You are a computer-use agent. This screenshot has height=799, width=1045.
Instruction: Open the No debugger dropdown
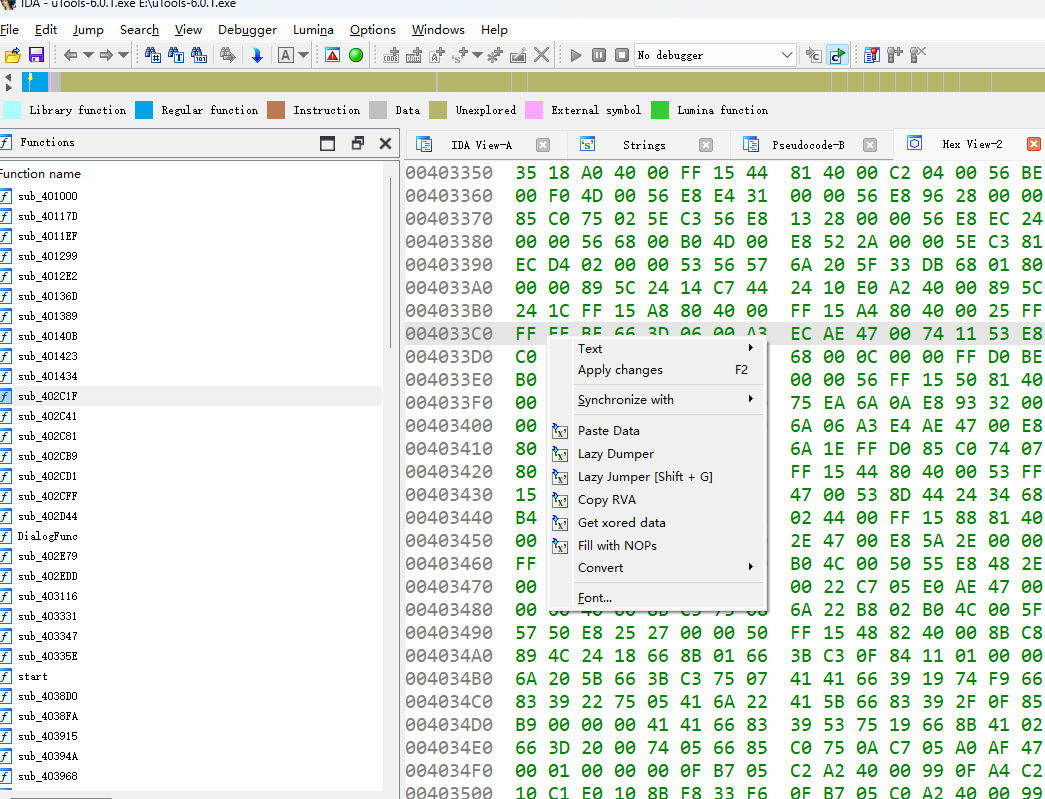(786, 55)
